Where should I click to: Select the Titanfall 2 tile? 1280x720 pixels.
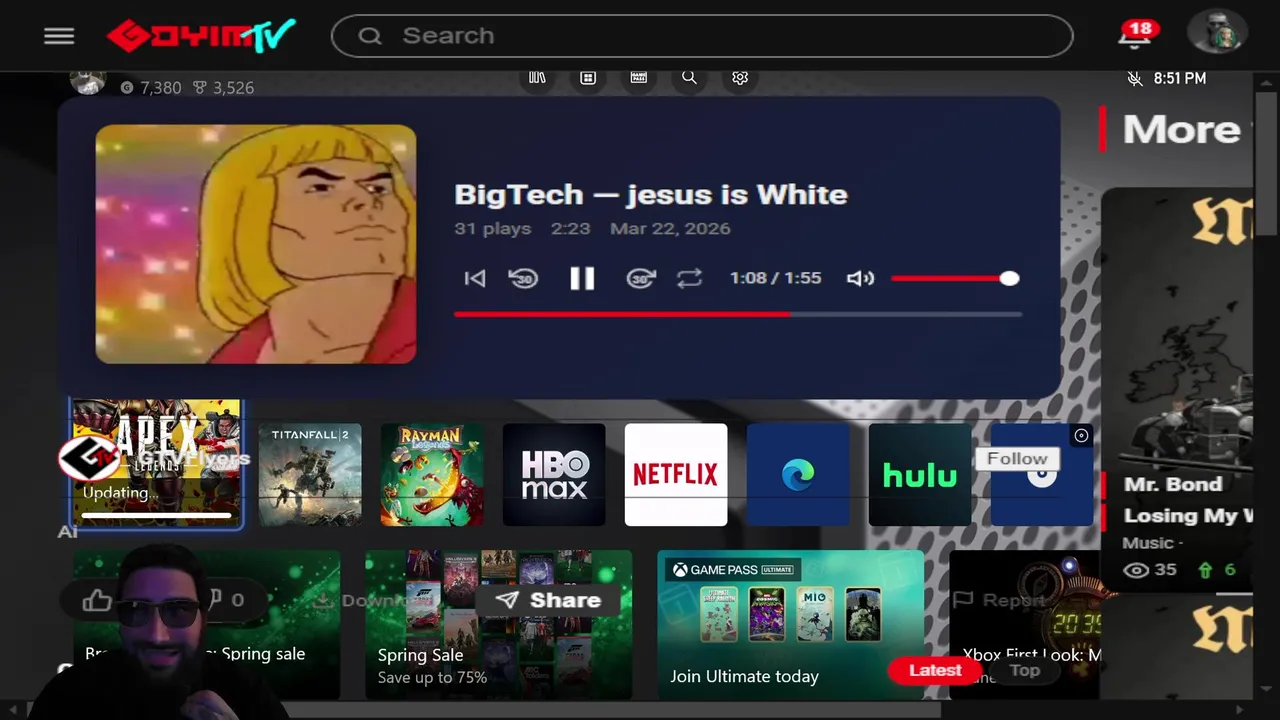[x=310, y=474]
